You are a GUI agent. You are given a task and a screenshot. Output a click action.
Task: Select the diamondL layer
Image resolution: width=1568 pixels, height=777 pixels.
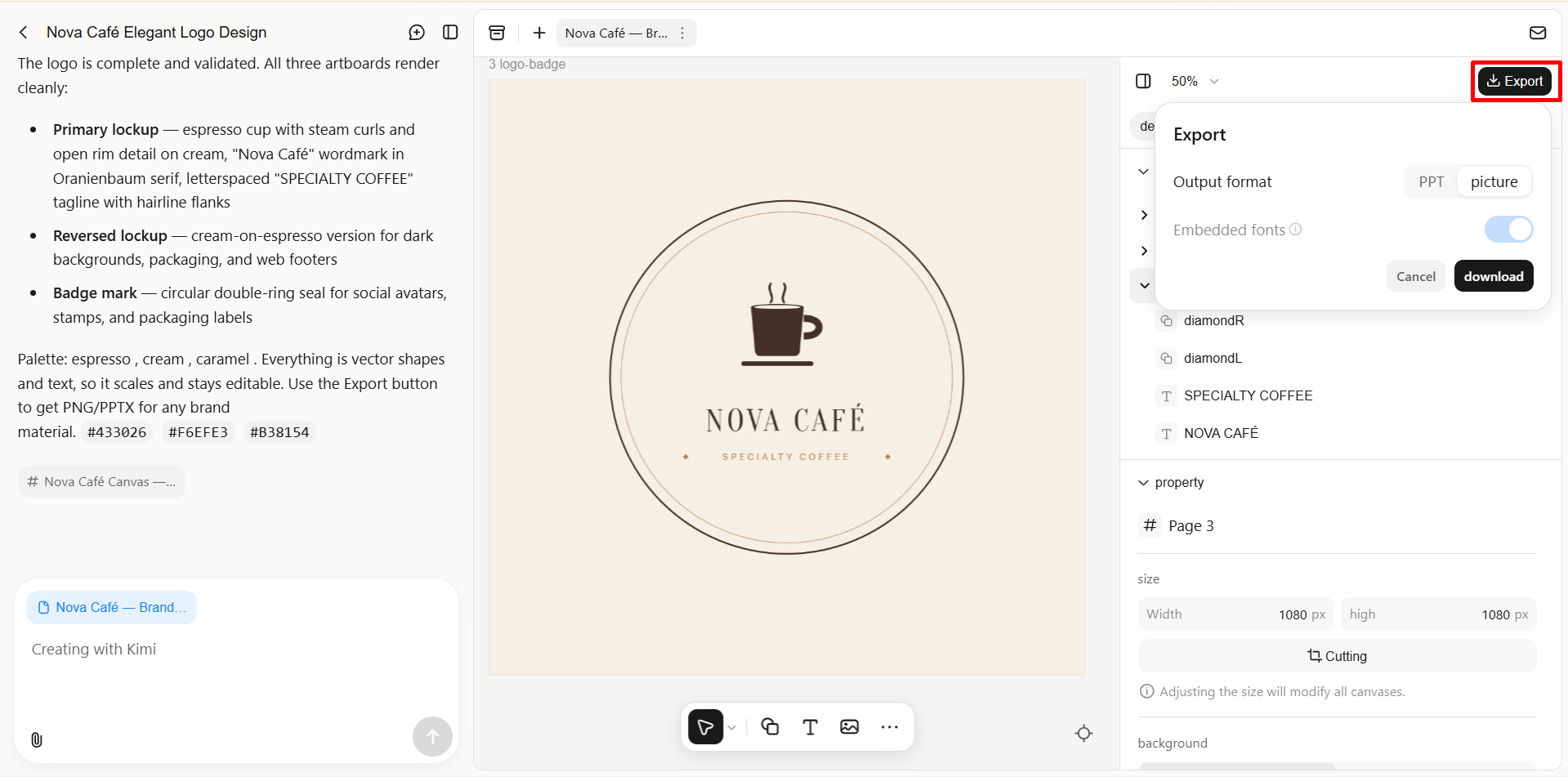point(1213,358)
